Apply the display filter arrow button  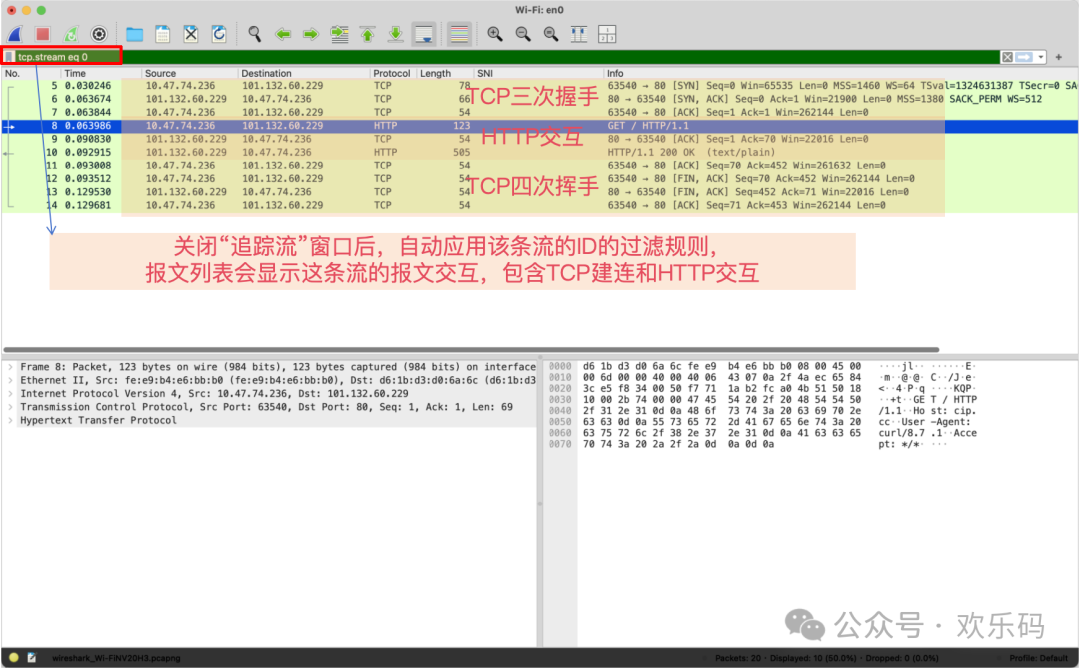[x=1025, y=56]
